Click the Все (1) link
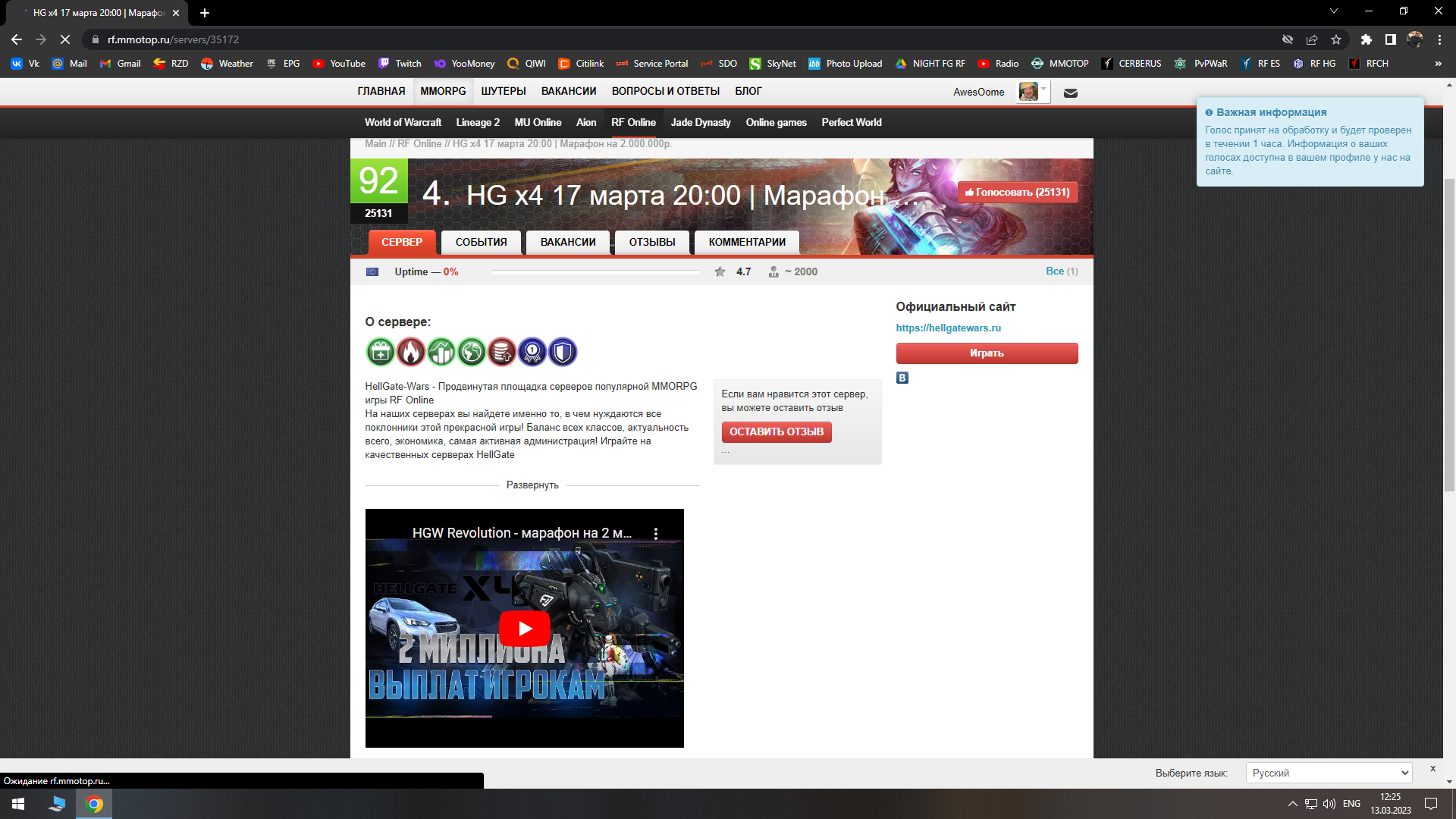Image resolution: width=1456 pixels, height=819 pixels. tap(1062, 271)
